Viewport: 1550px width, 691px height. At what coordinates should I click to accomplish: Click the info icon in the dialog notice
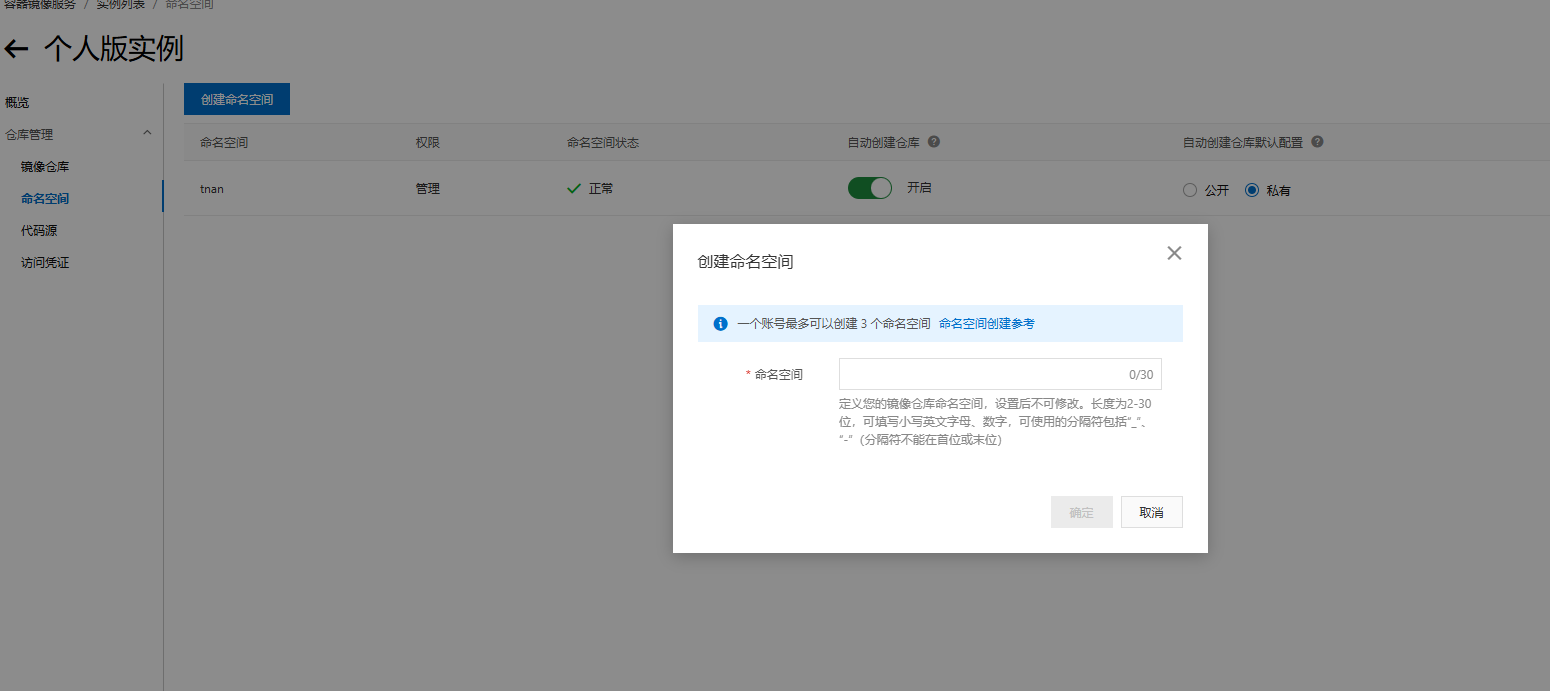[x=719, y=323]
